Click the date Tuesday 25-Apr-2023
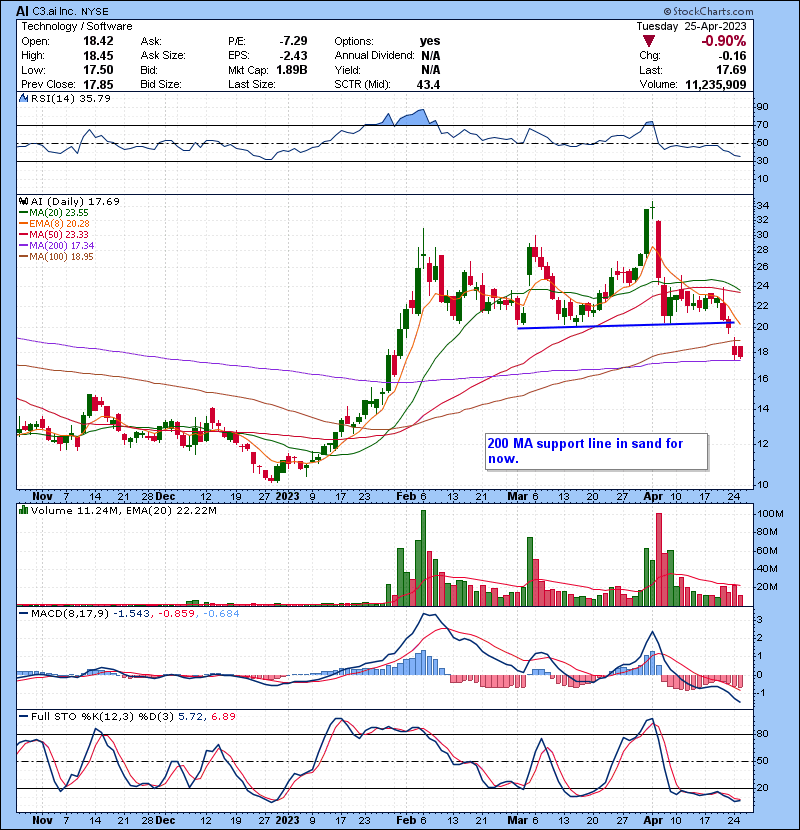 point(691,26)
